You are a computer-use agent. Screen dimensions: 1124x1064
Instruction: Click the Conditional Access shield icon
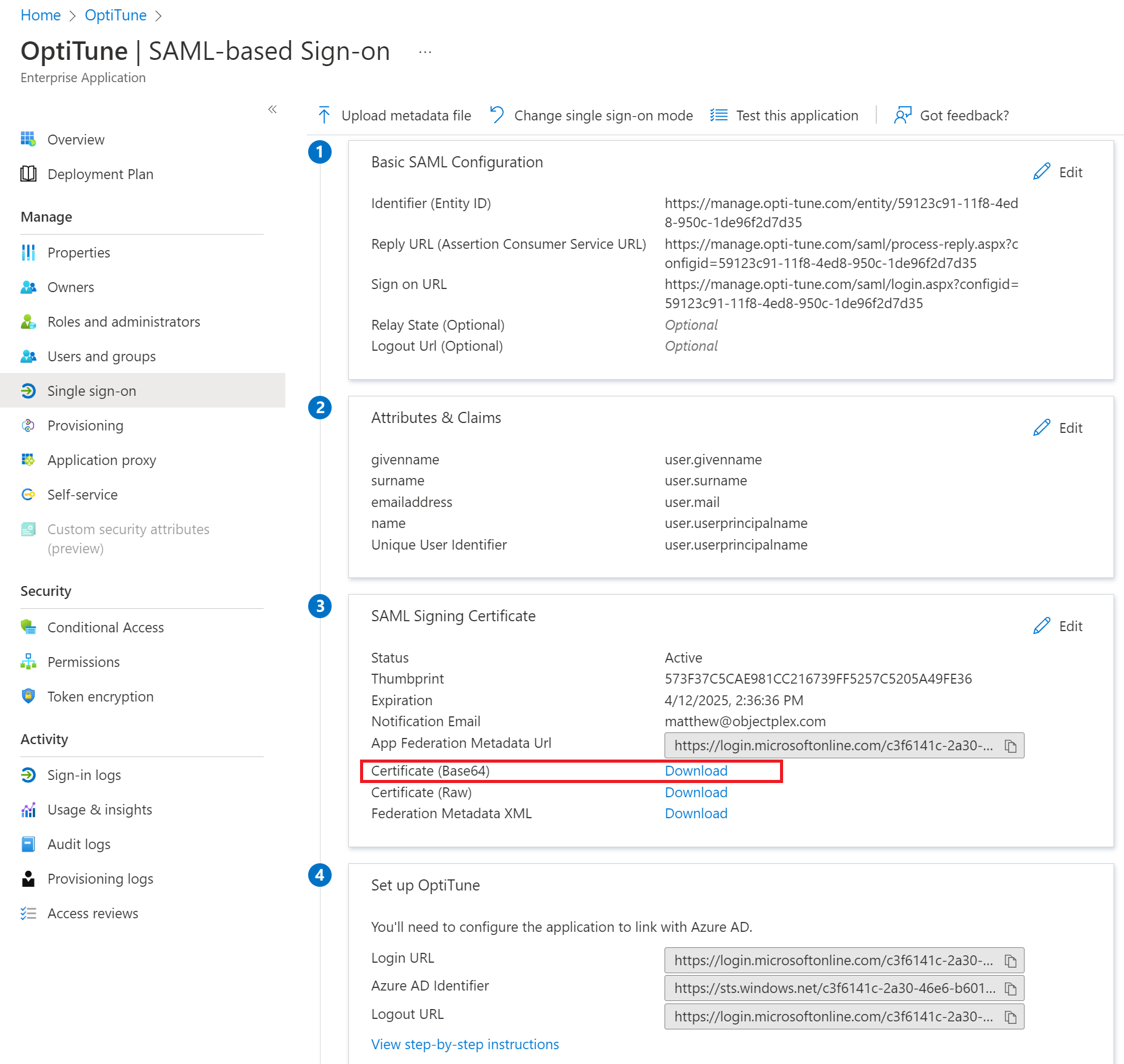click(x=28, y=627)
